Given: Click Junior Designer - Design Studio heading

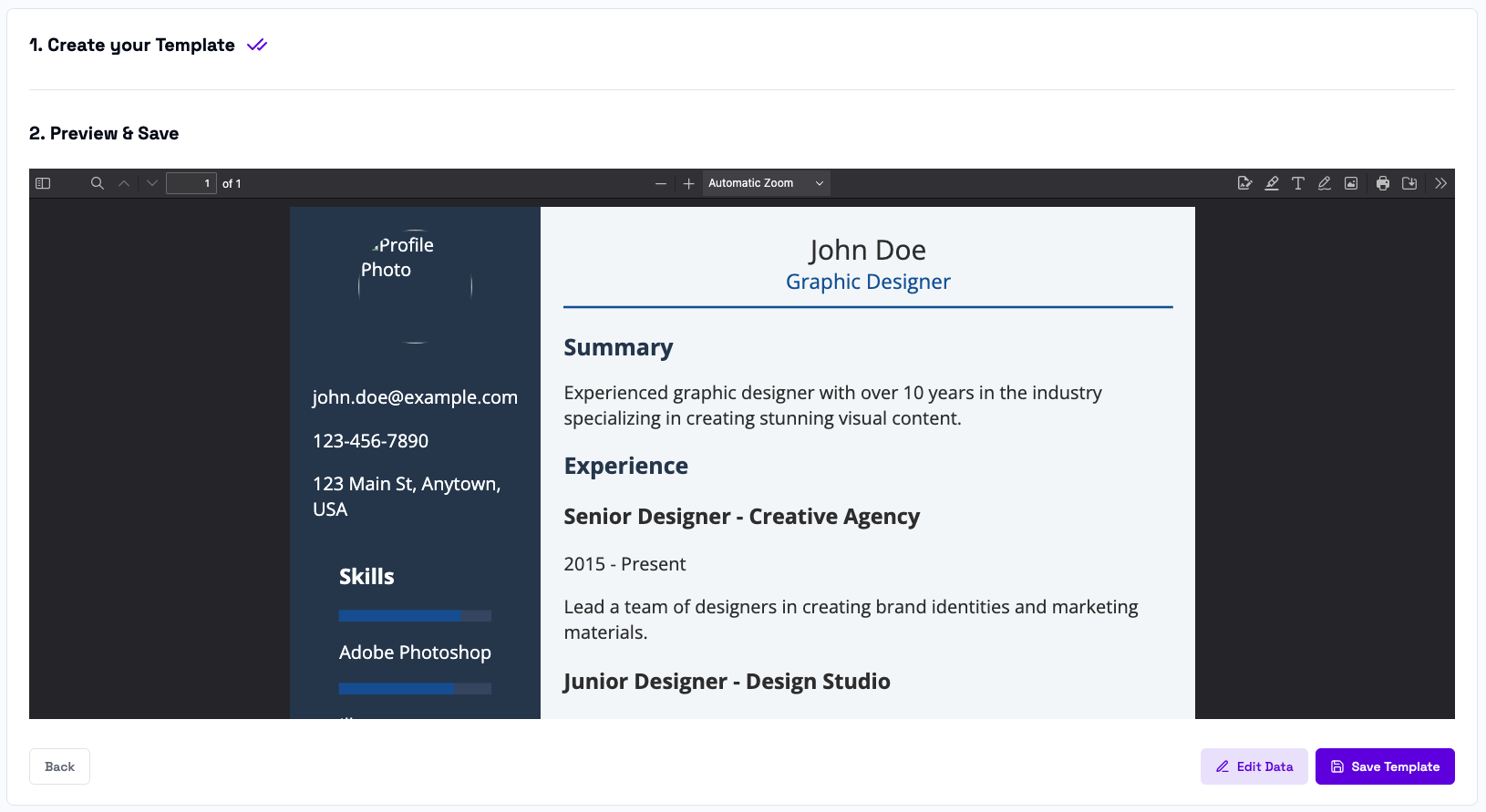Looking at the screenshot, I should 727,682.
